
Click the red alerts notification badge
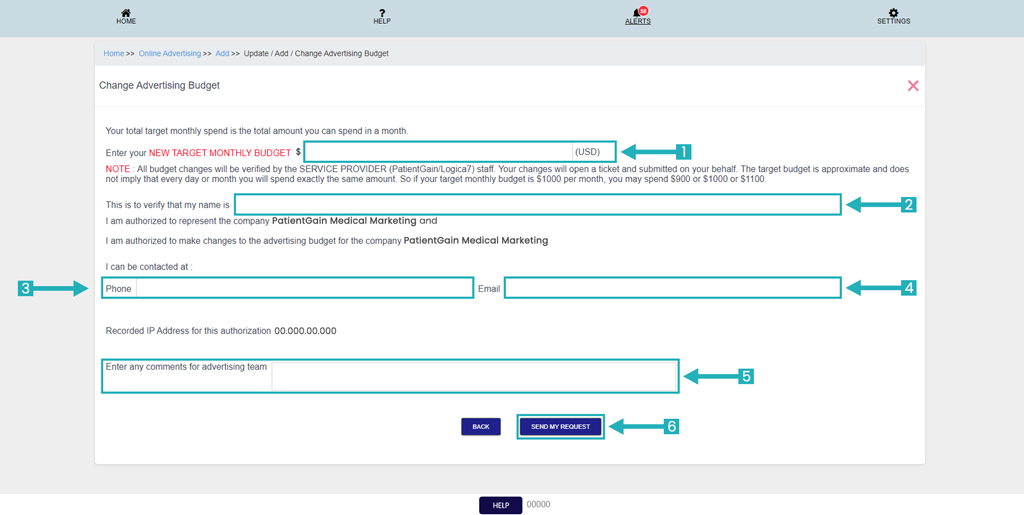[x=643, y=10]
